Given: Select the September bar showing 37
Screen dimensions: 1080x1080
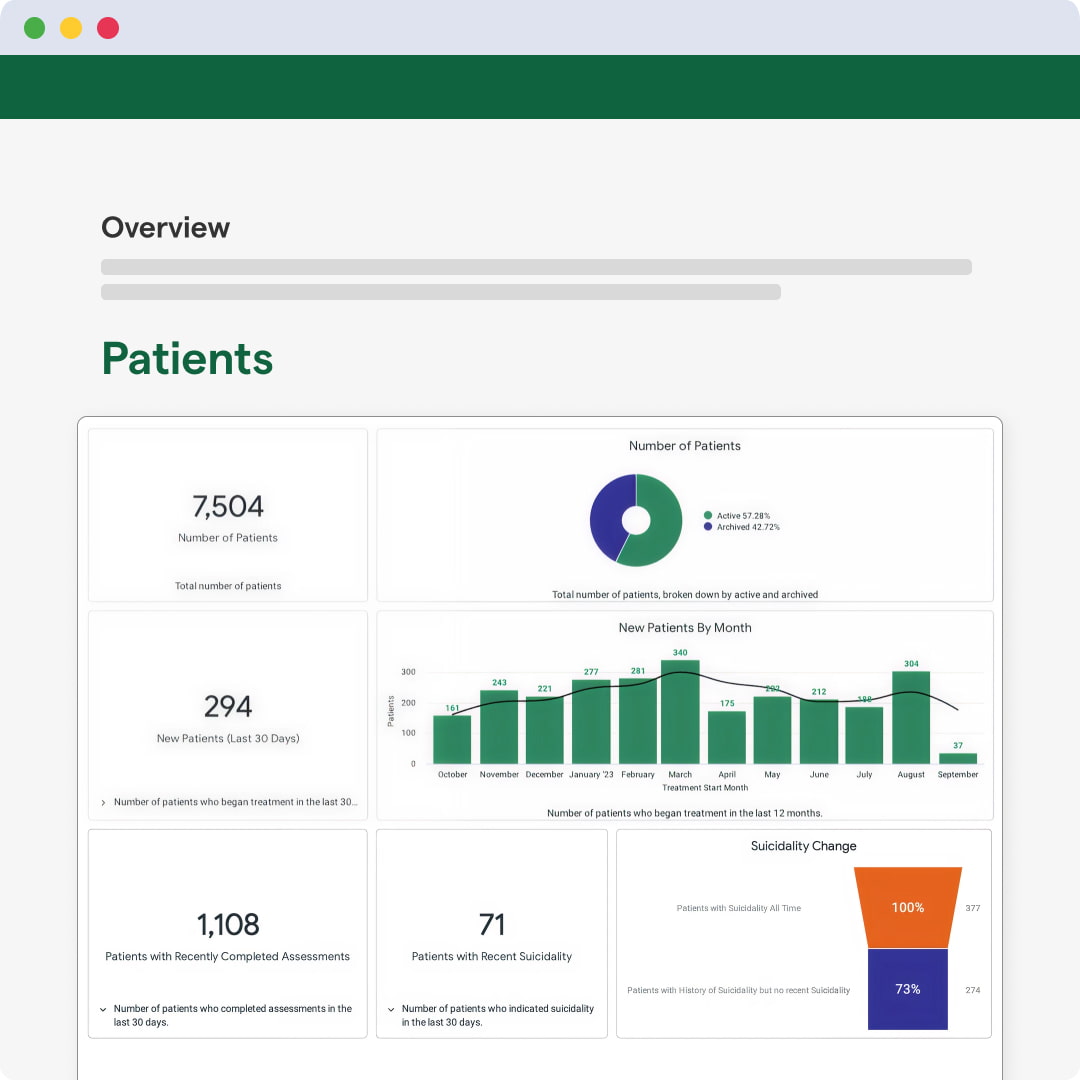Looking at the screenshot, I should 958,758.
